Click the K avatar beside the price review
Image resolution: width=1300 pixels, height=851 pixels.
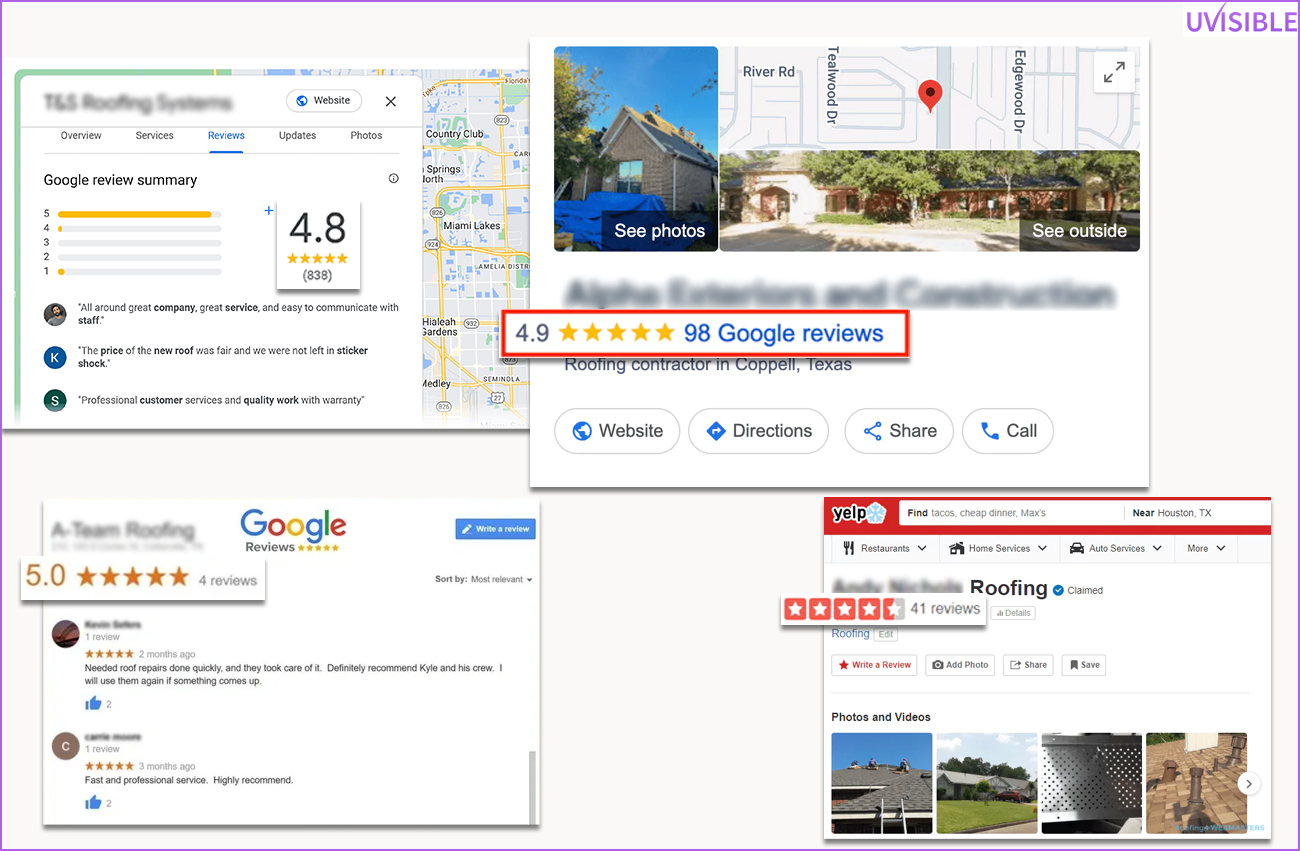55,357
